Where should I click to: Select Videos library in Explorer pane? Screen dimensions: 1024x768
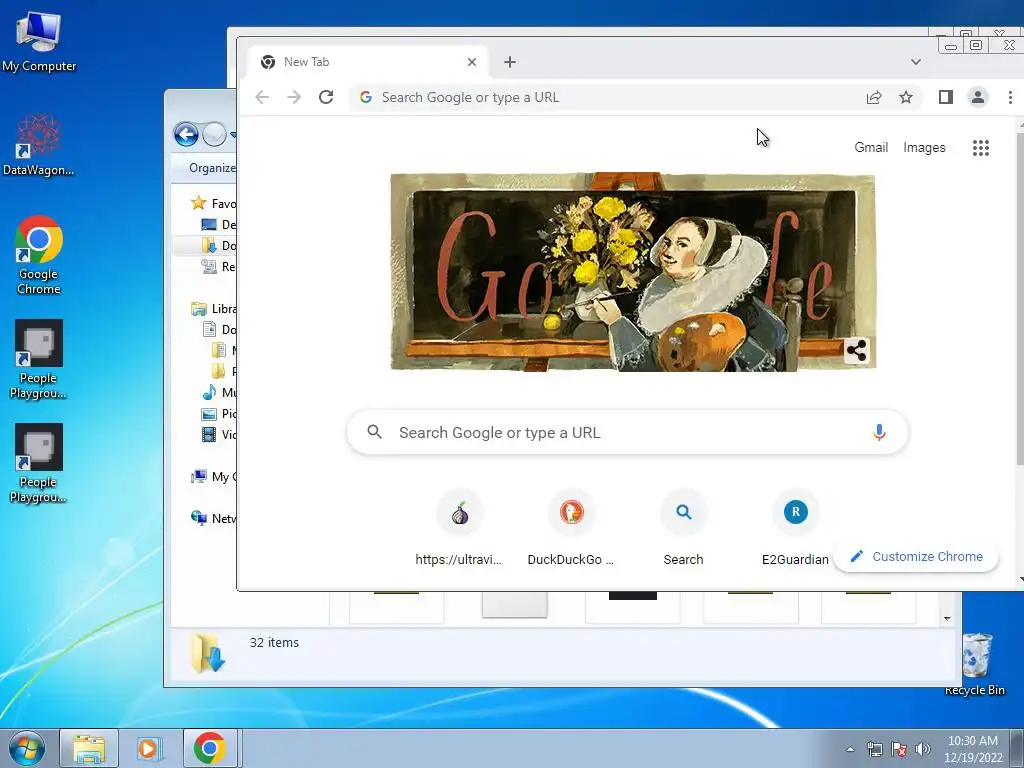[219, 434]
